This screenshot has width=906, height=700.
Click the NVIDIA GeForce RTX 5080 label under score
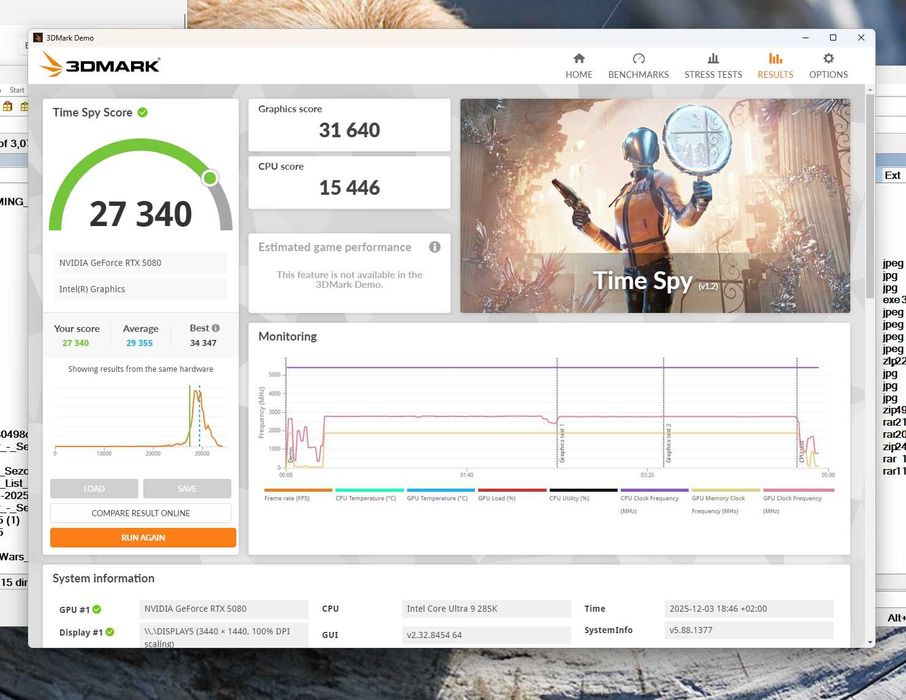140,262
